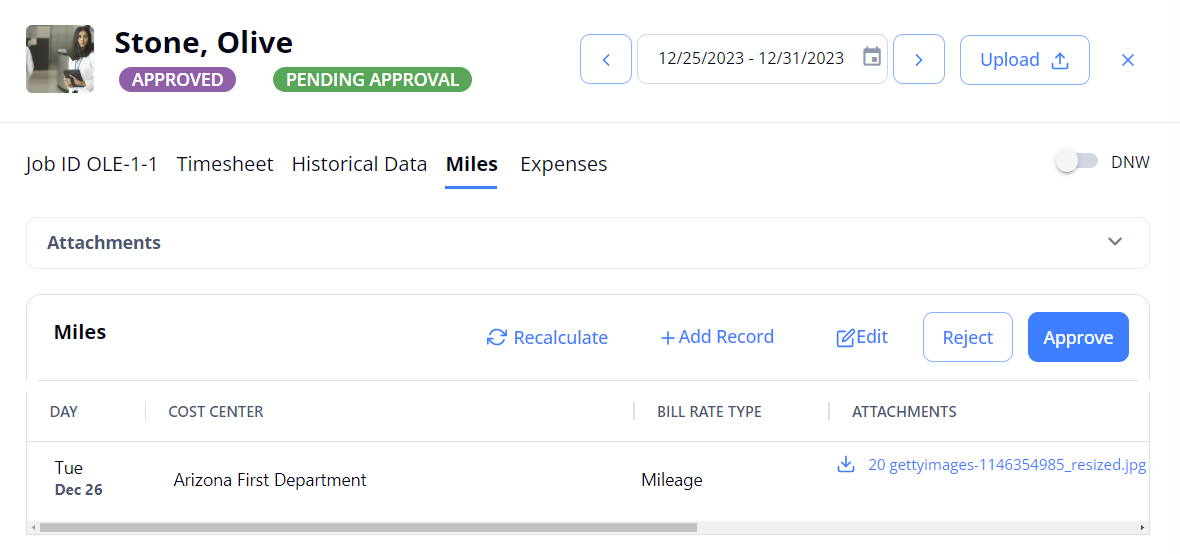Switch to the Expenses tab
The width and height of the screenshot is (1180, 554).
tap(564, 164)
